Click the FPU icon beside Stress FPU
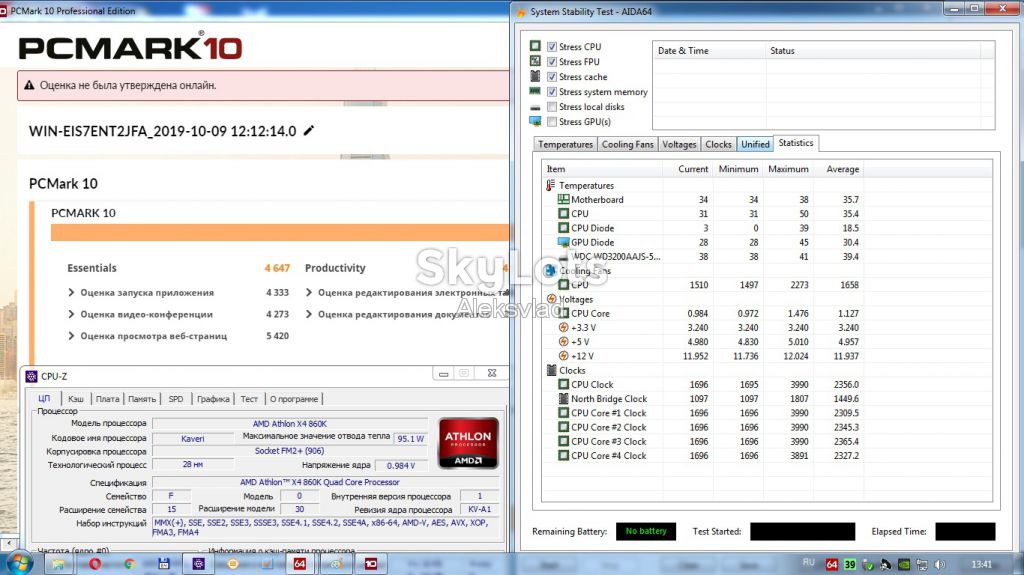Screen dimensions: 1024x575 coord(535,61)
